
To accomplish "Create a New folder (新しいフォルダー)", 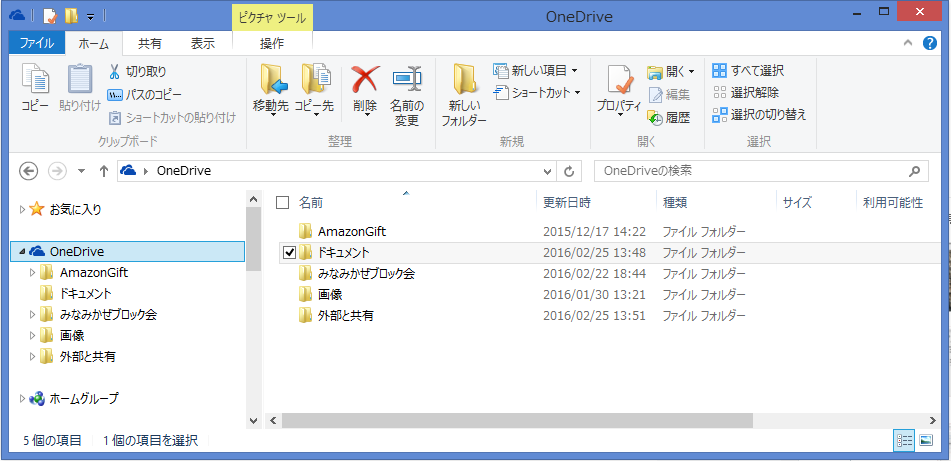I will click(x=464, y=94).
